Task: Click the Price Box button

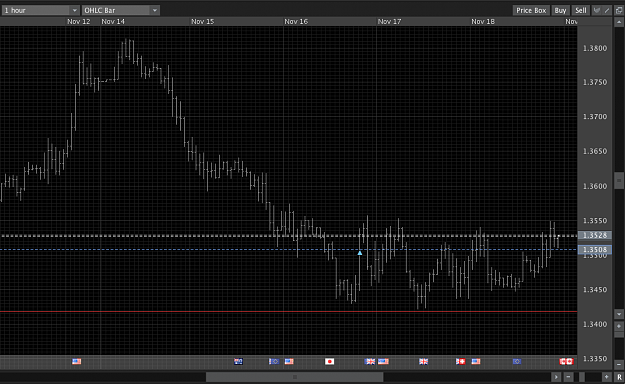Action: pos(531,10)
